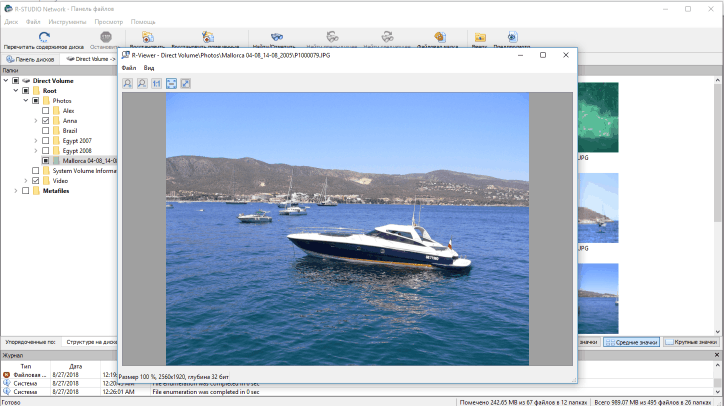The image size is (724, 406).
Task: Open the File Mask toolbar icon
Action: click(x=440, y=37)
